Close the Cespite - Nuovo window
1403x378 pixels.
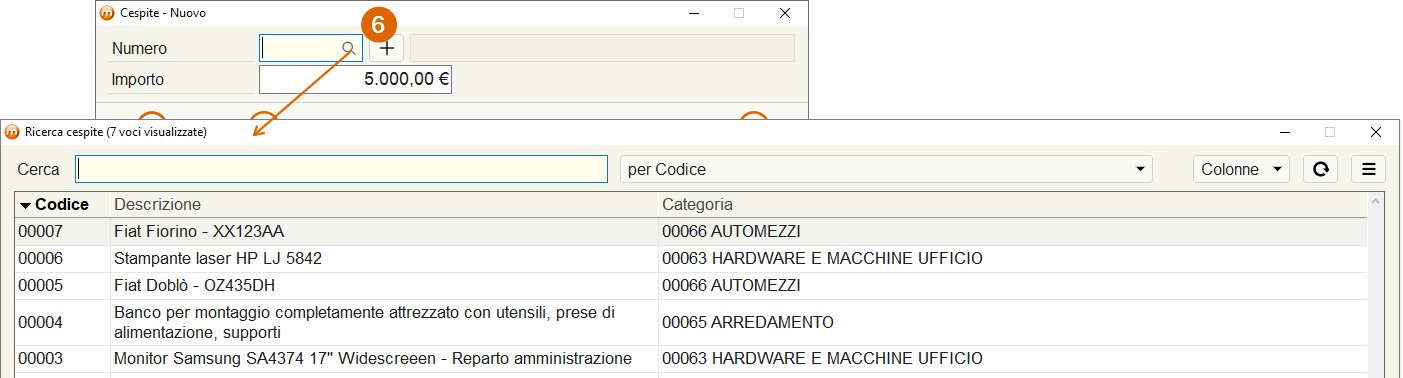pyautogui.click(x=785, y=13)
